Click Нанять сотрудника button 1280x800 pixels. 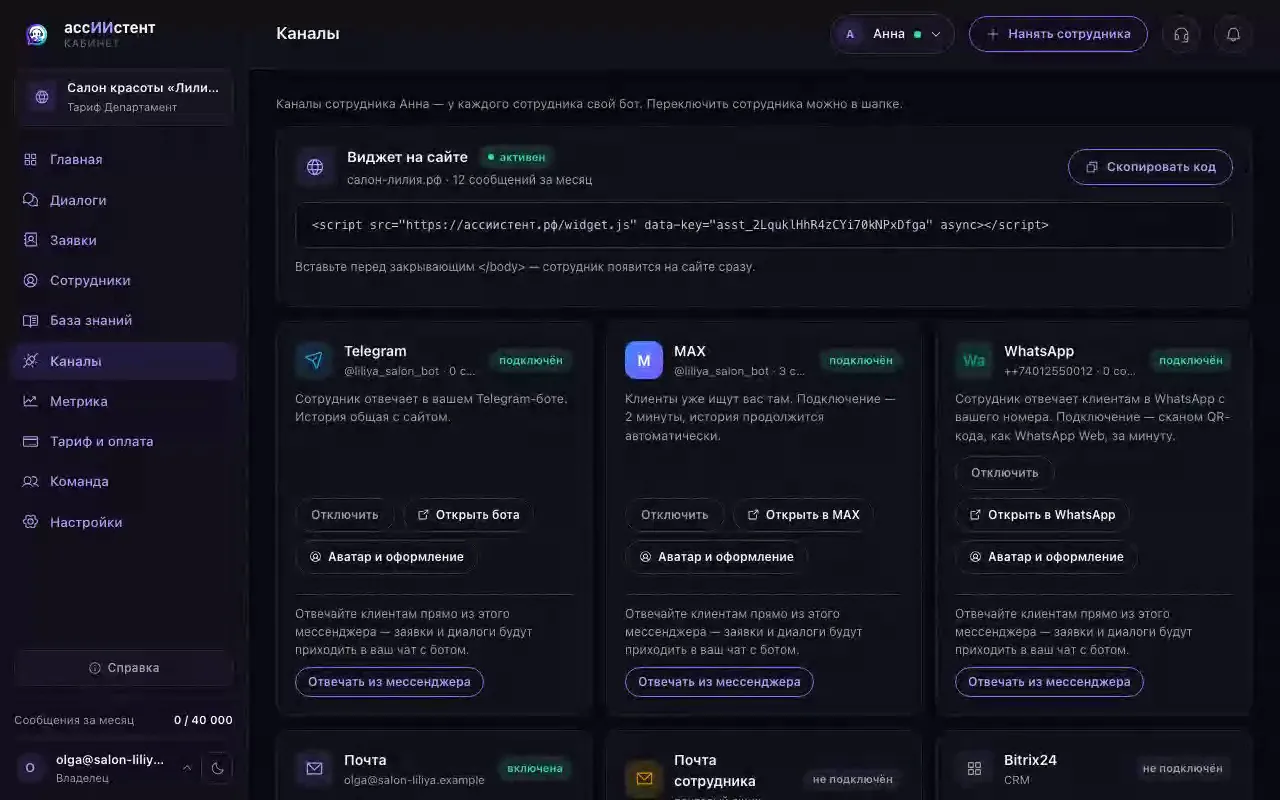1058,34
